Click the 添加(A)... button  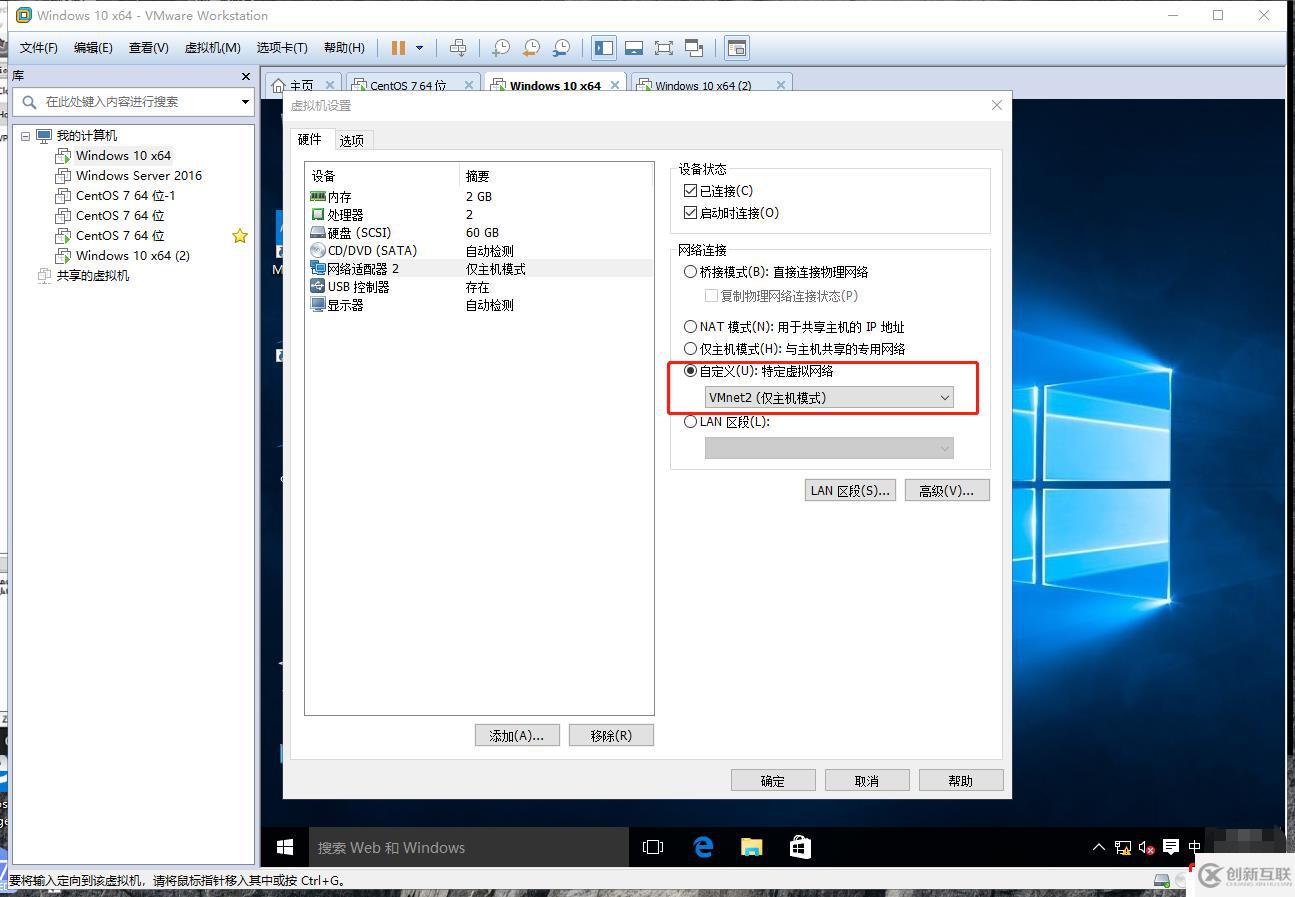(517, 735)
